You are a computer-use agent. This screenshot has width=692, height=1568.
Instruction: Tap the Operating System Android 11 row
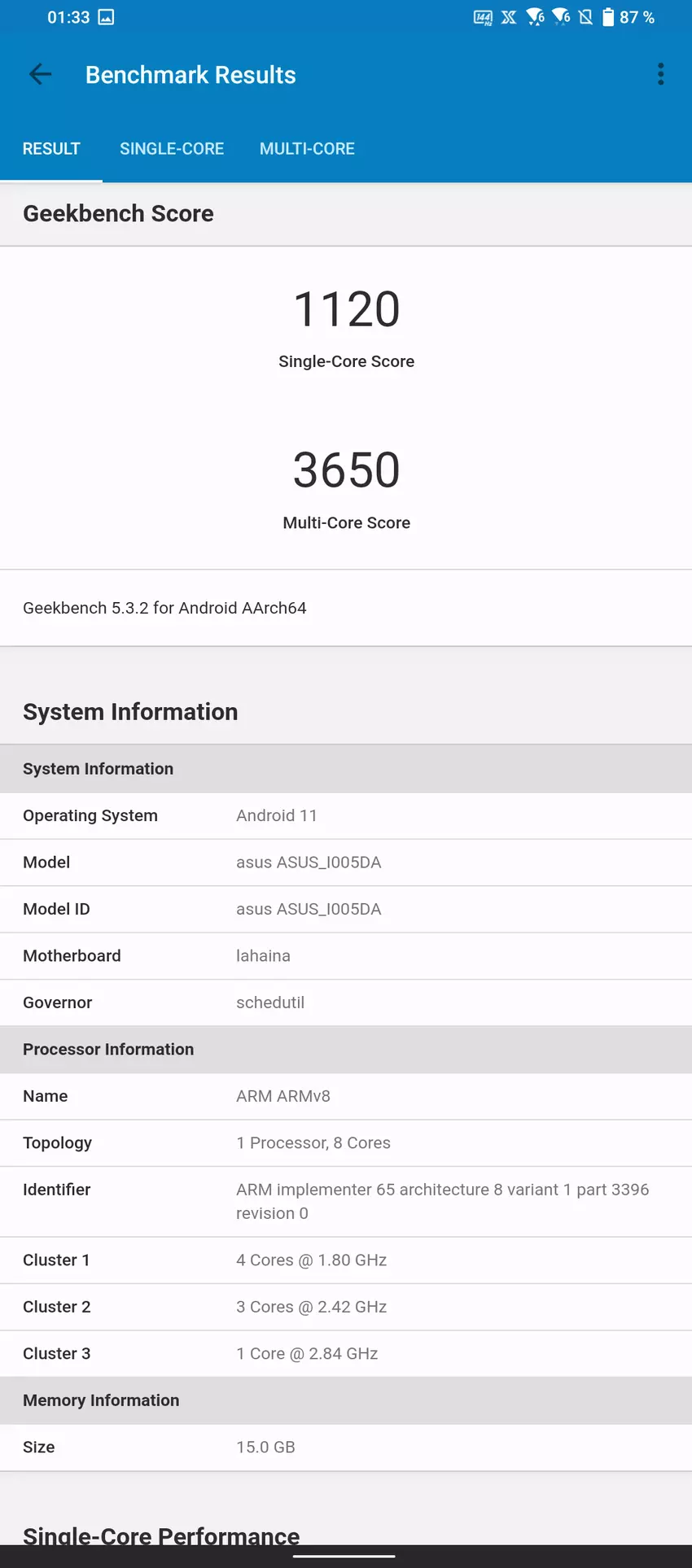click(346, 815)
